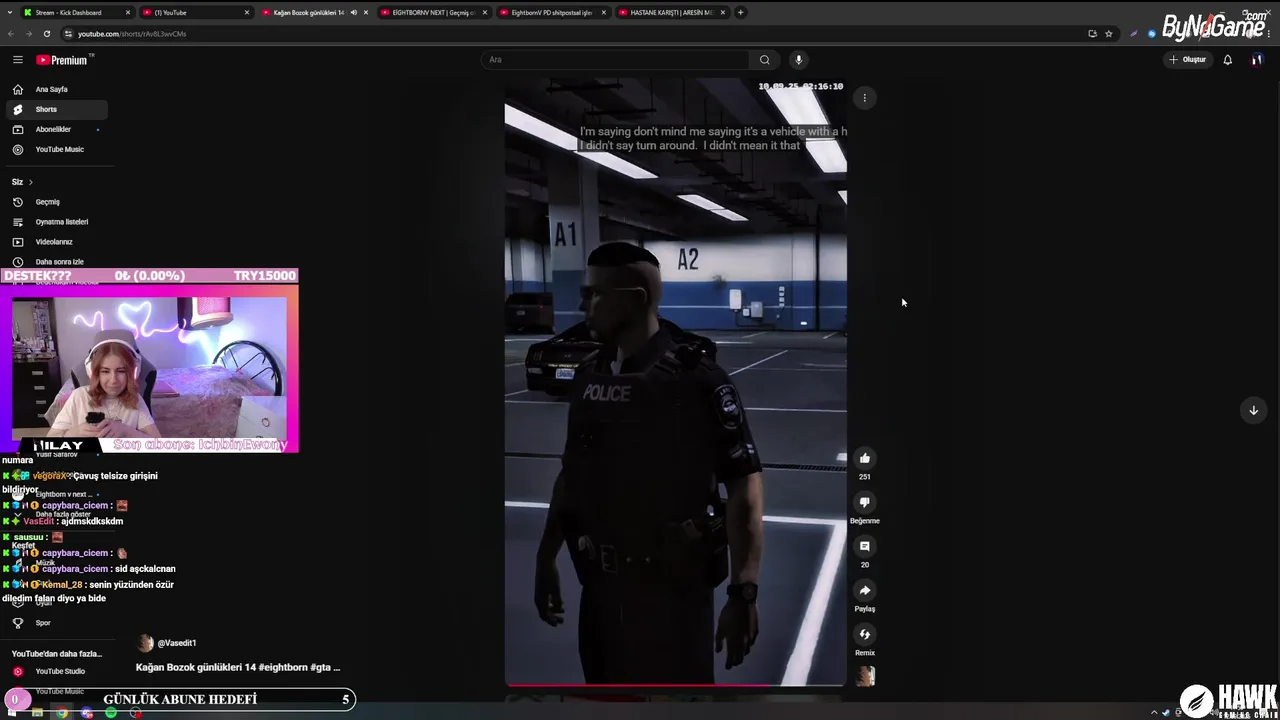Click the install app icon in address bar
The image size is (1280, 720).
1092,34
